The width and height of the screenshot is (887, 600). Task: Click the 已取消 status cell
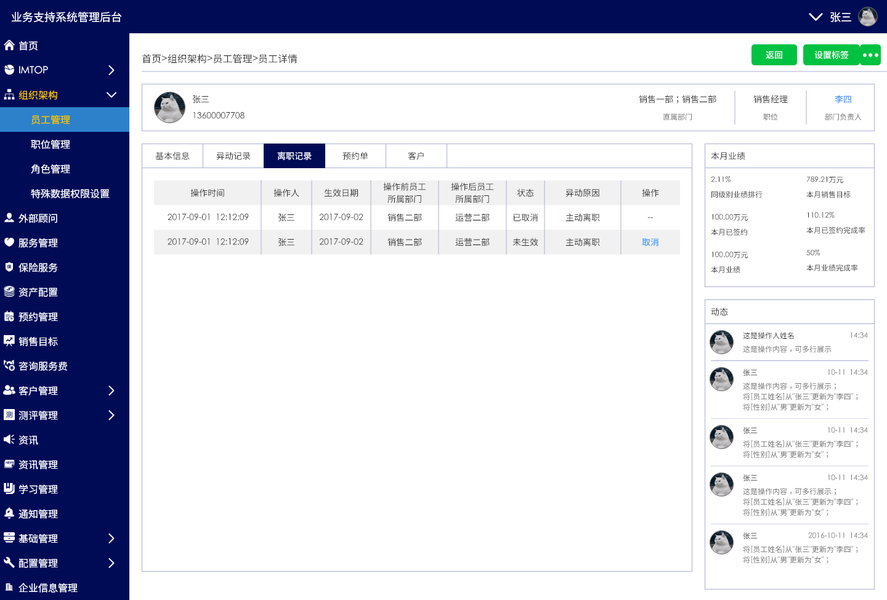pos(526,217)
